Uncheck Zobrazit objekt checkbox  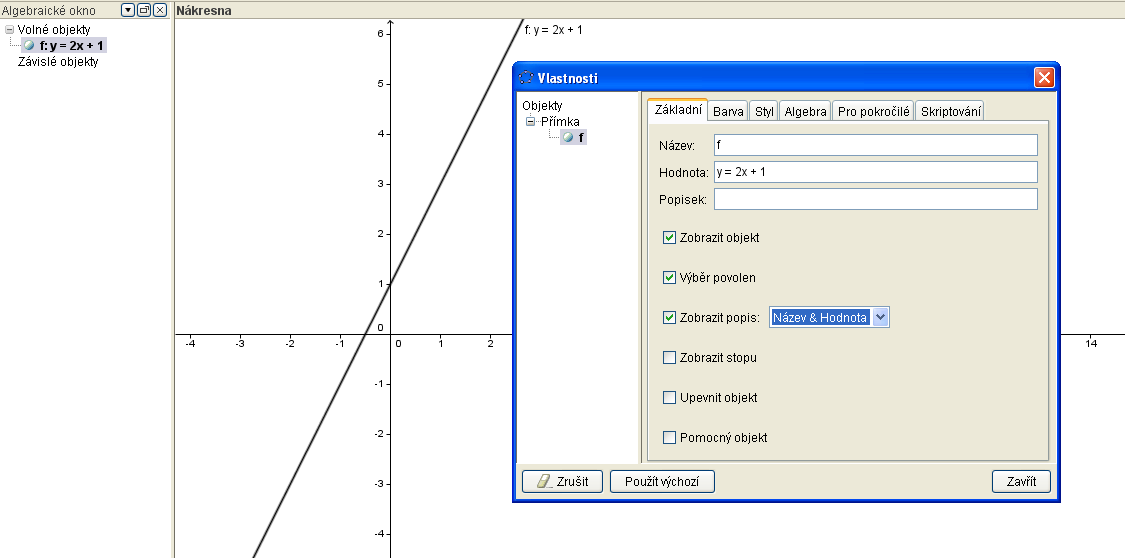669,237
